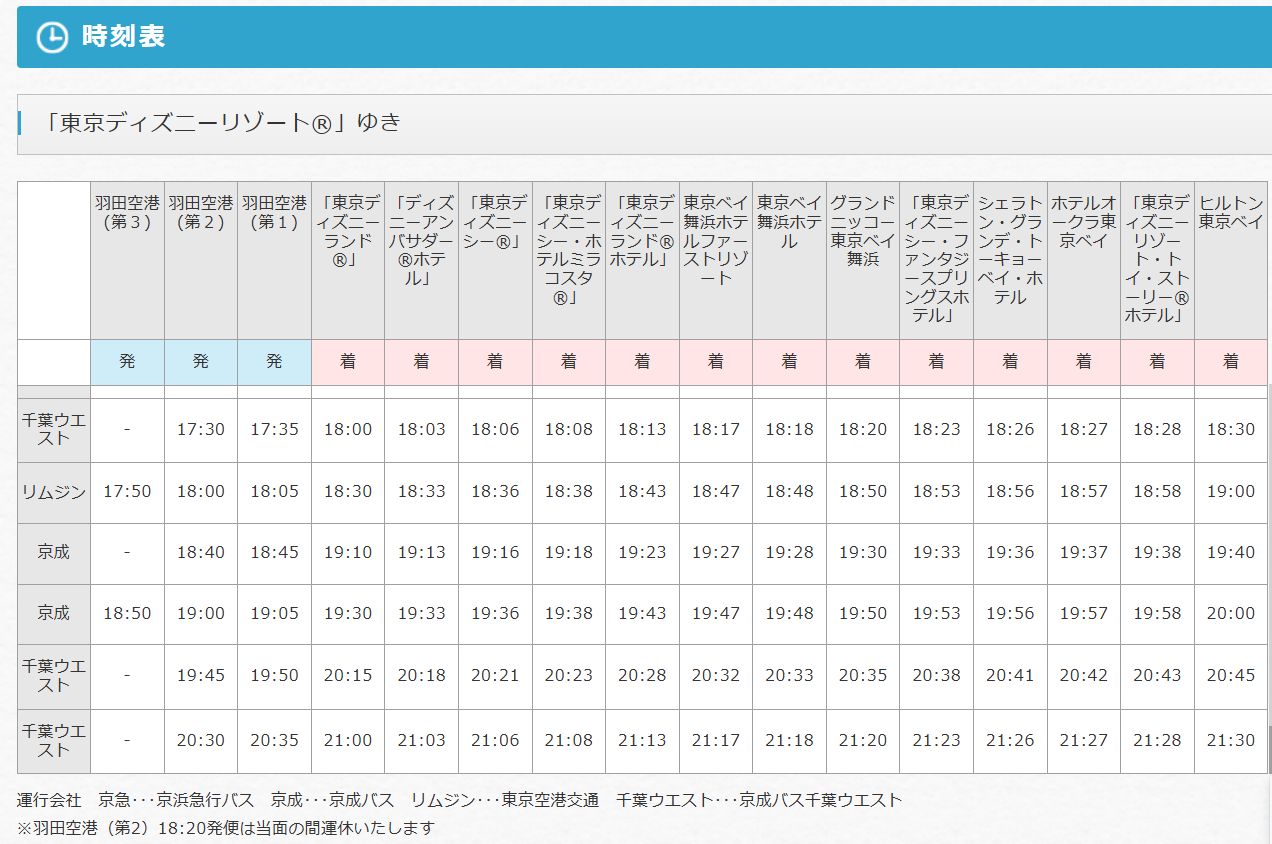Click the 19:43 arrival time cell
This screenshot has height=844, width=1272.
(x=642, y=614)
